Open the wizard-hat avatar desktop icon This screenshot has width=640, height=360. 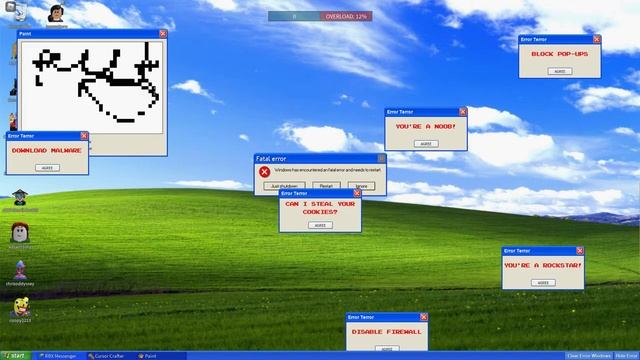tap(20, 198)
